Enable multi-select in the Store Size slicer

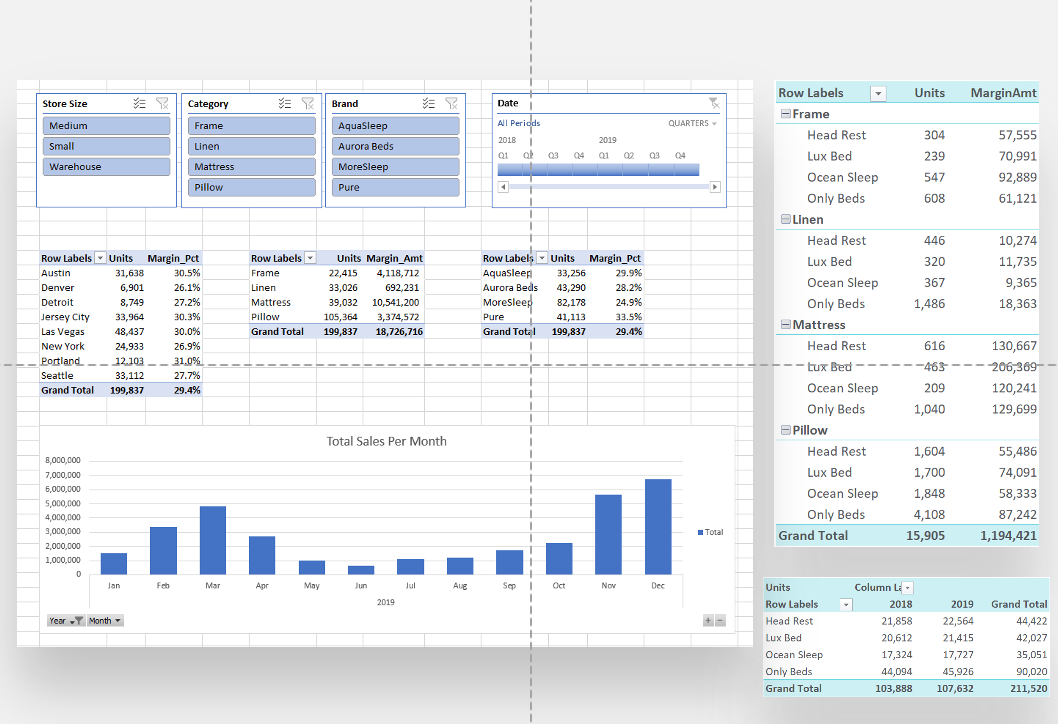click(x=139, y=103)
